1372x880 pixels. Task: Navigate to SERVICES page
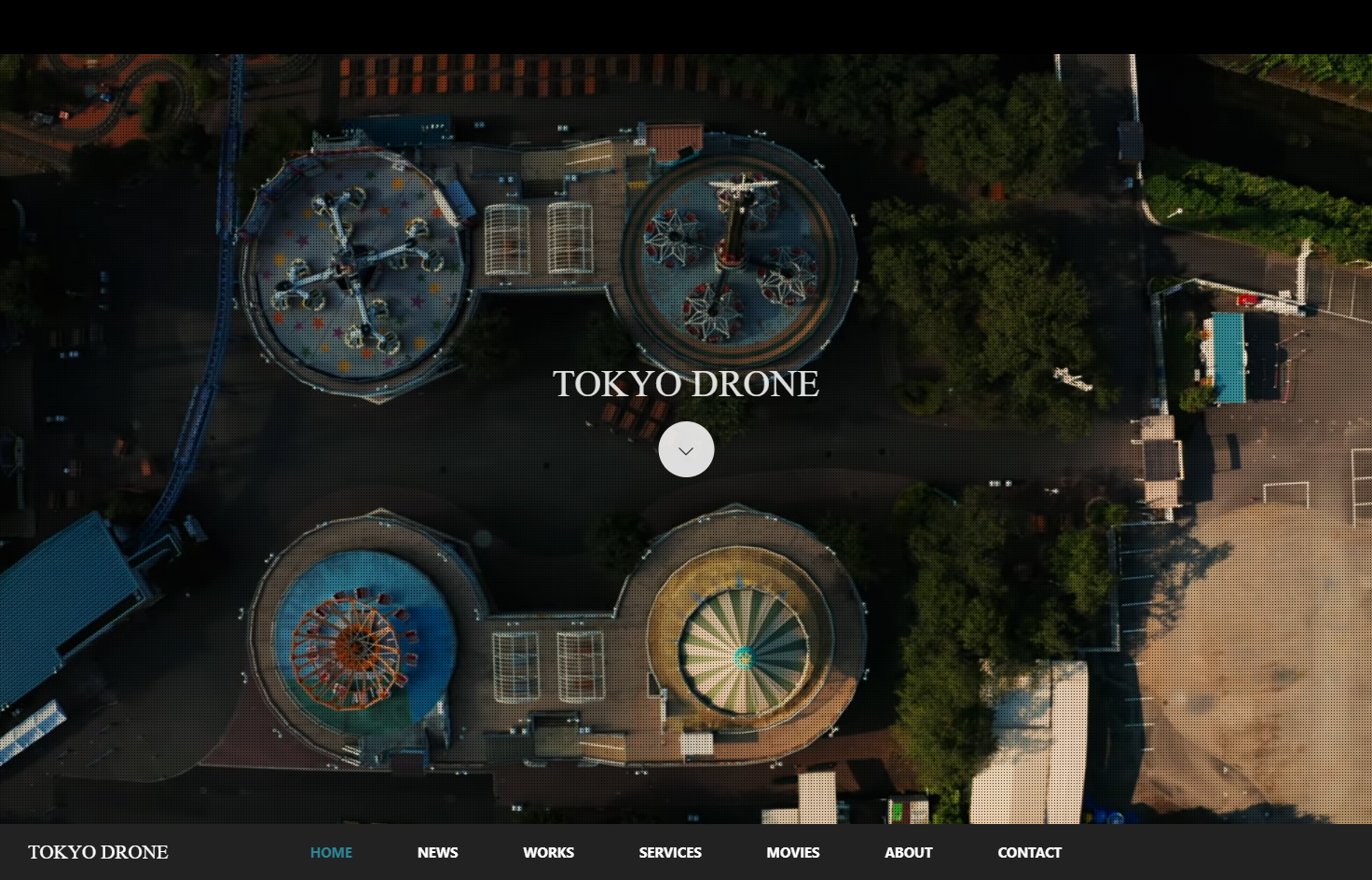pyautogui.click(x=670, y=852)
